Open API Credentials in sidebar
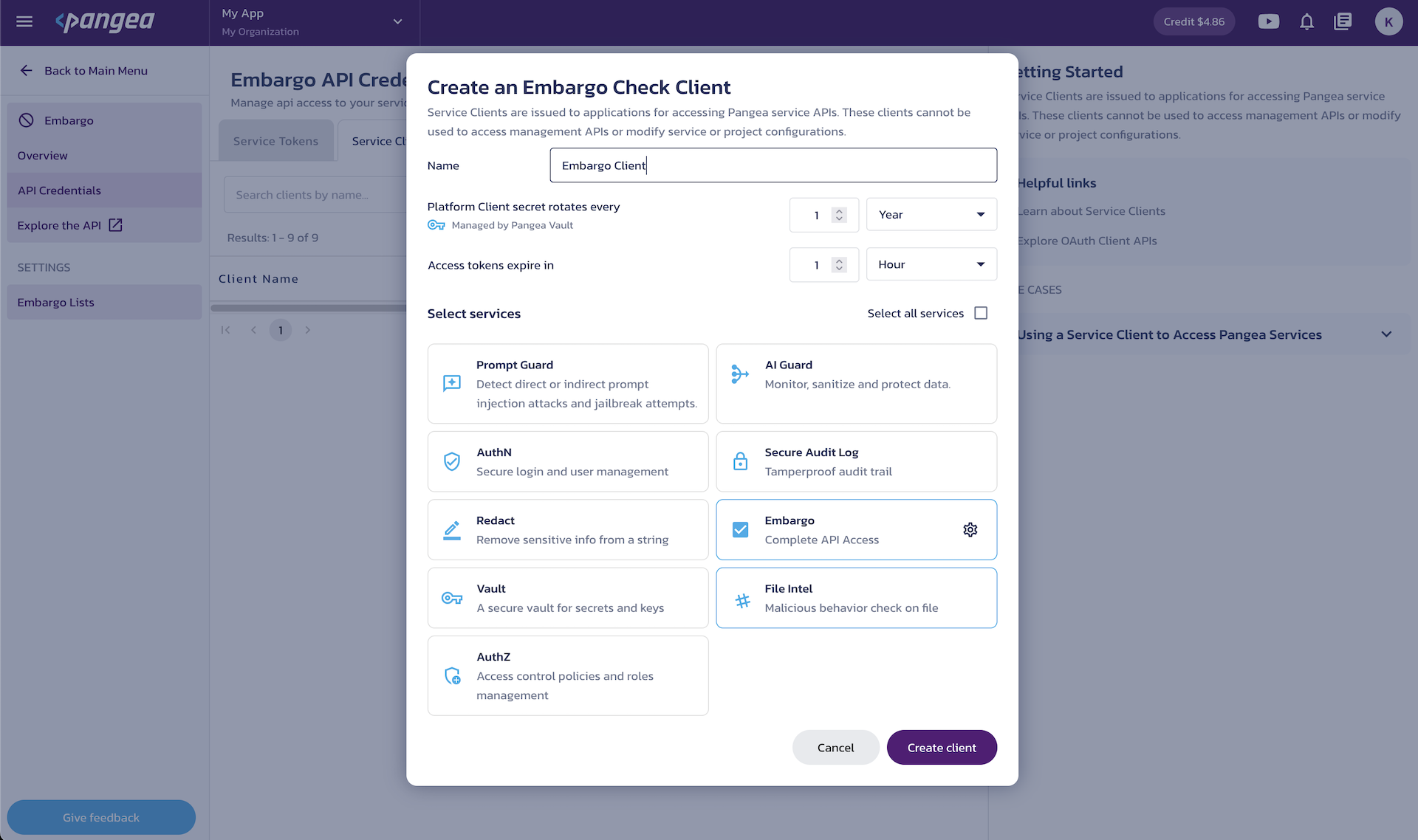 click(104, 190)
